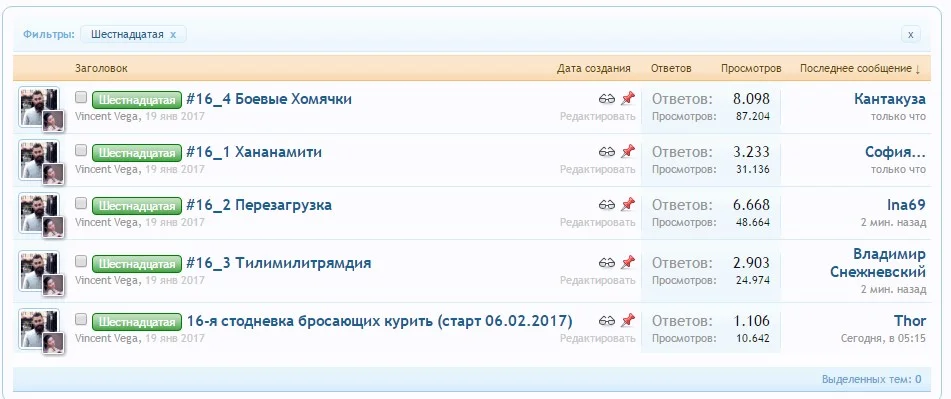Click pin icon on 16-я стодневка thread
The width and height of the screenshot is (951, 399).
627,320
